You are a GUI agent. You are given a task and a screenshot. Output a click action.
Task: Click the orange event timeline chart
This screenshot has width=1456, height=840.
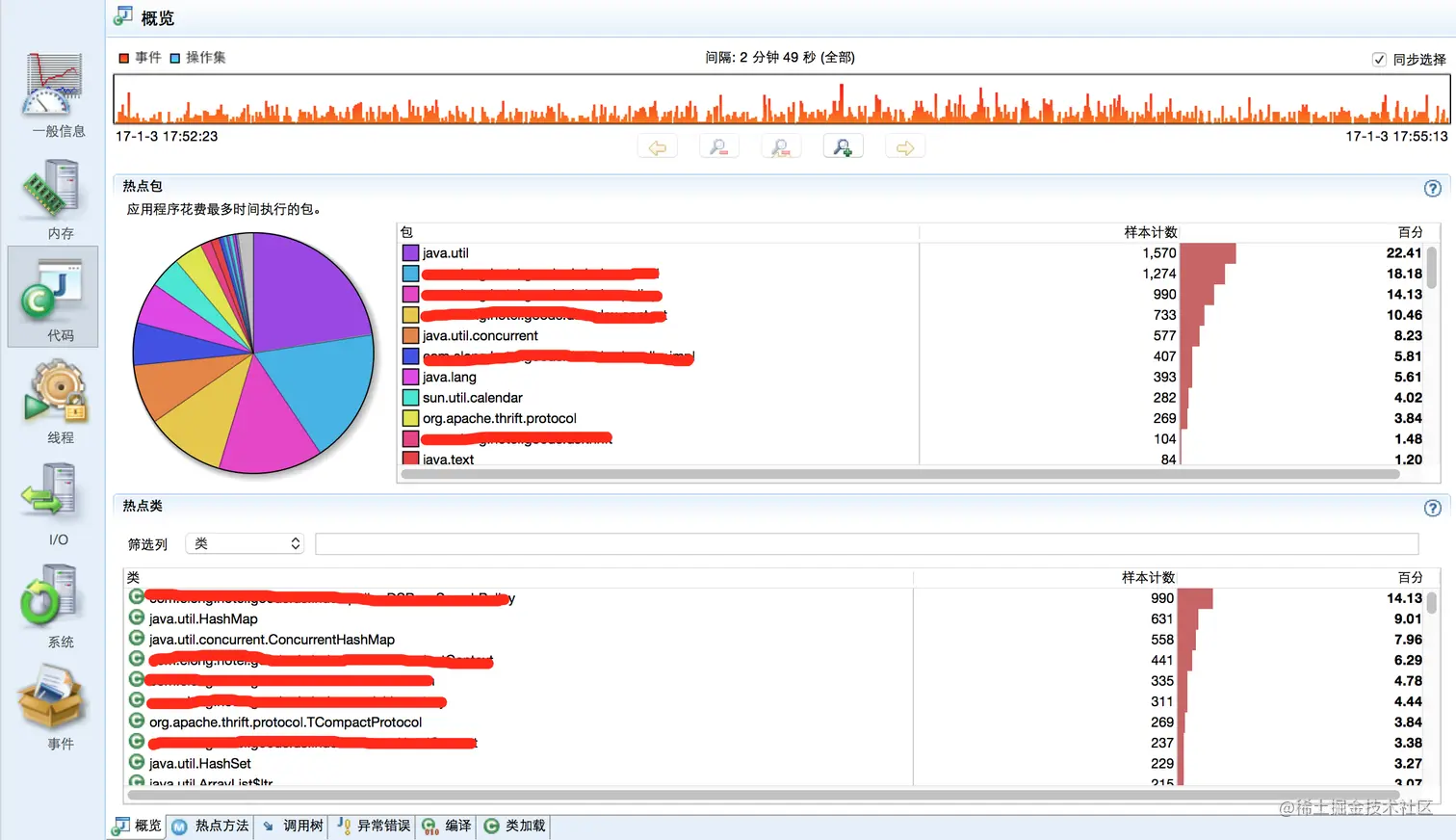pos(782,99)
